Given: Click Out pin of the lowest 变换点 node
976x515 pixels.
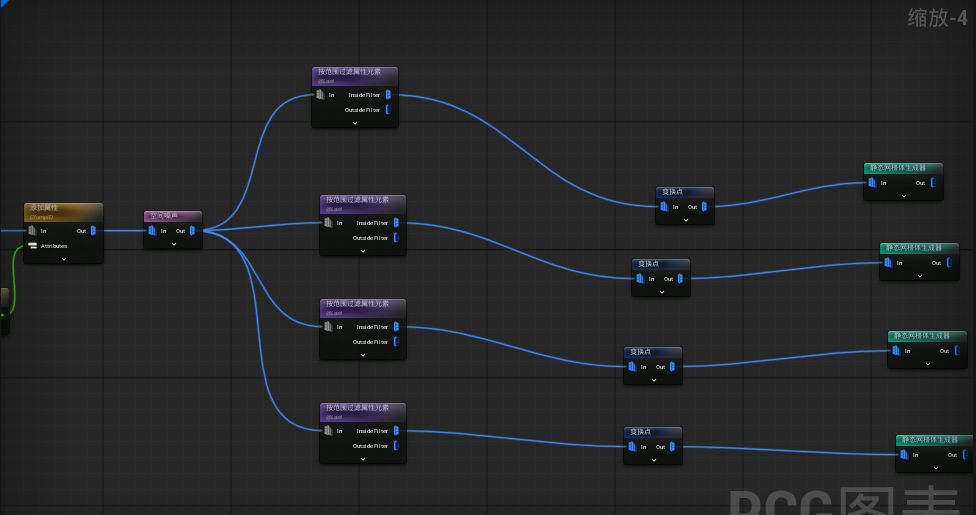Looking at the screenshot, I should point(672,446).
